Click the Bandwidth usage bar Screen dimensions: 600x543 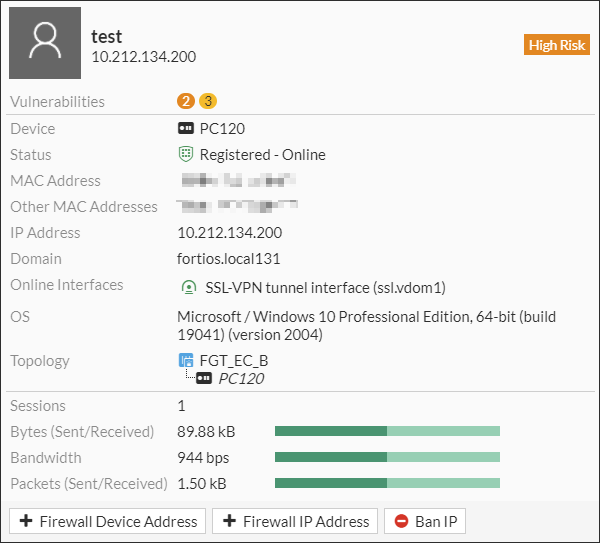[x=387, y=458]
